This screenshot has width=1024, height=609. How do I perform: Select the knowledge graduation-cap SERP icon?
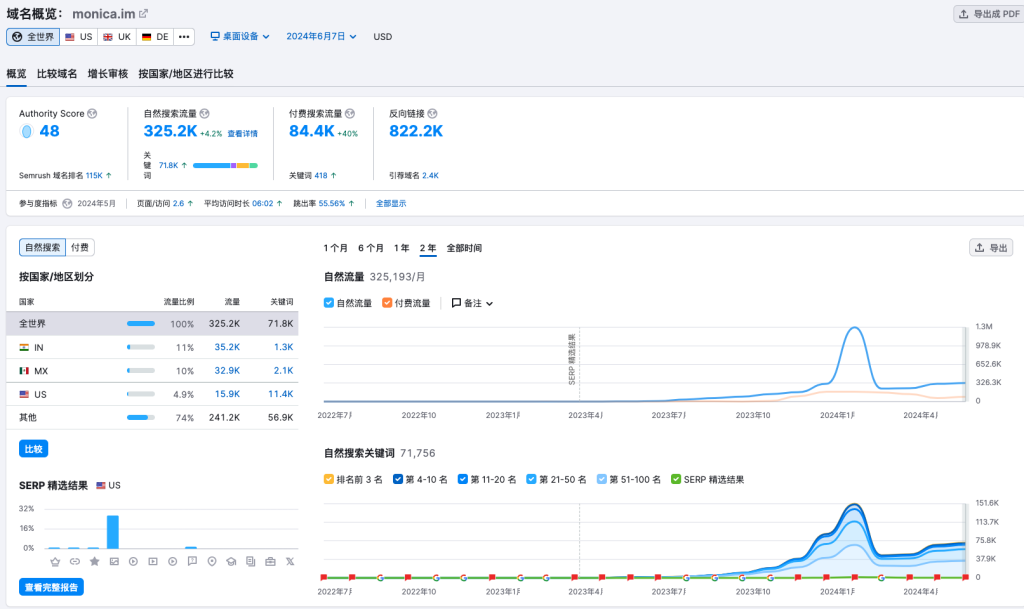tap(231, 561)
